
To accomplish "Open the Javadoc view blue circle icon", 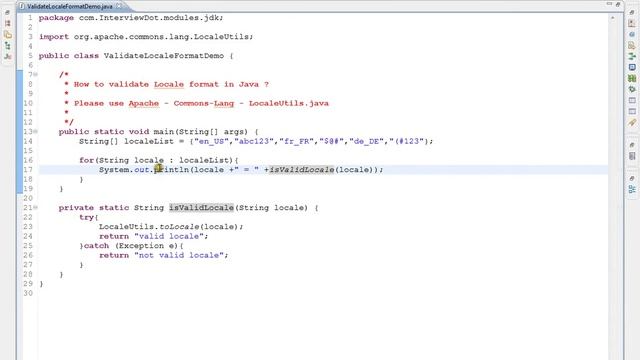I will click(632, 35).
